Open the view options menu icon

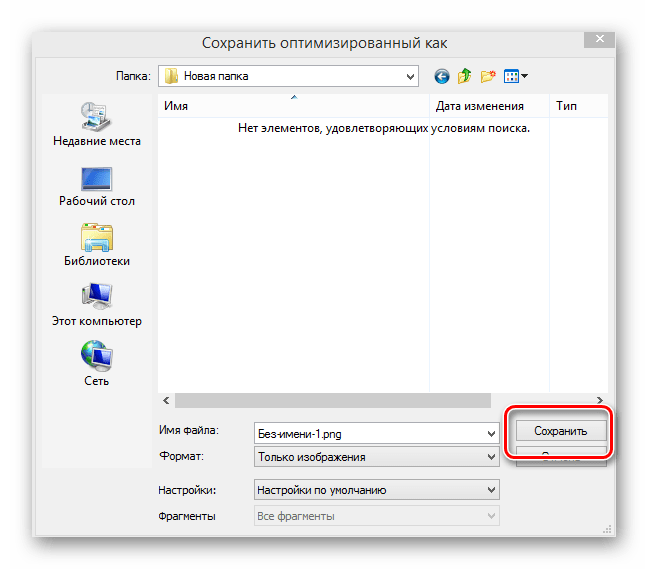point(516,76)
